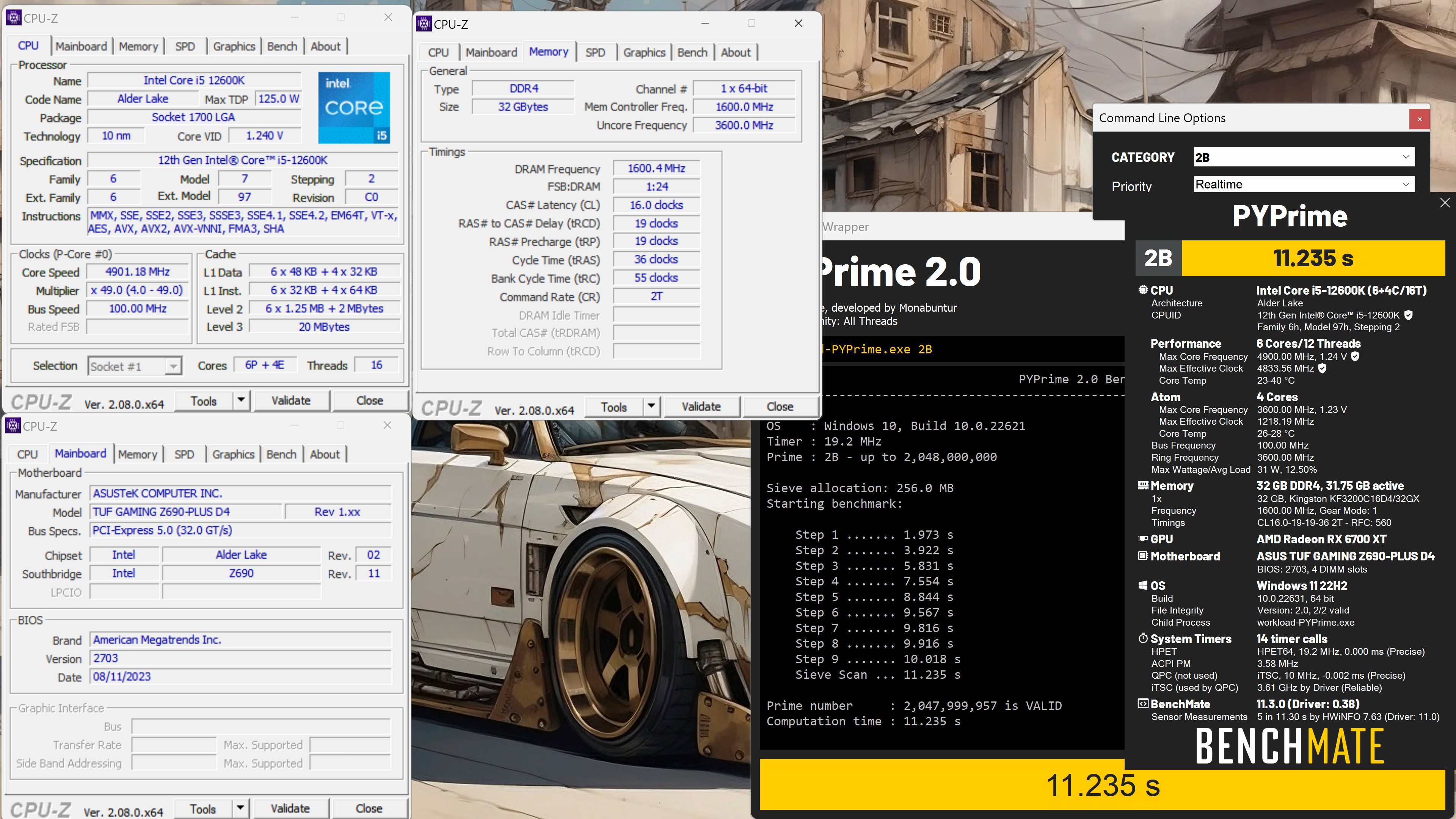Click the verified shield next to 1.24 V
Screen dimensions: 1456x819
1356,357
